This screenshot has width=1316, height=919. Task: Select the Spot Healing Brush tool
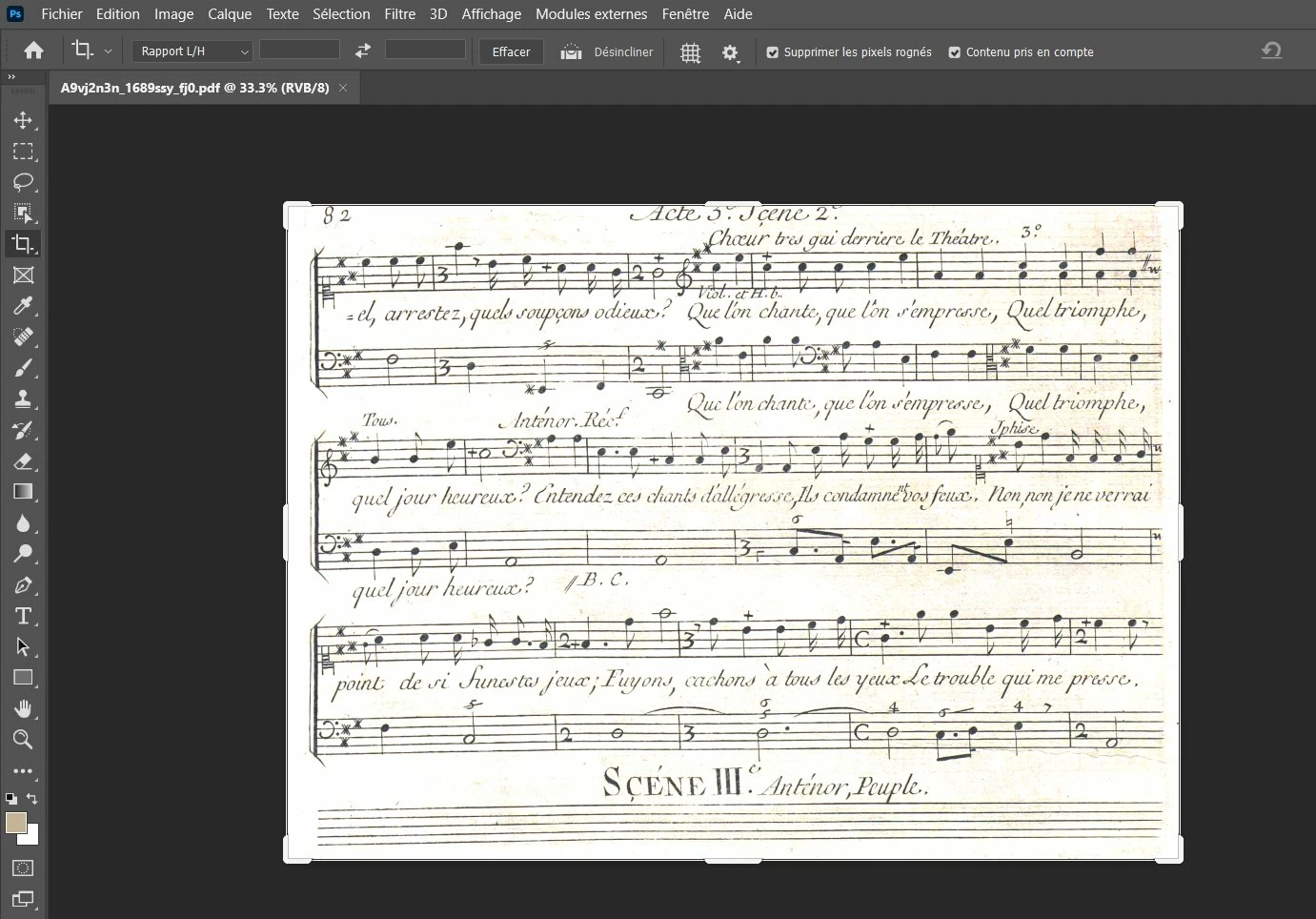(x=23, y=337)
